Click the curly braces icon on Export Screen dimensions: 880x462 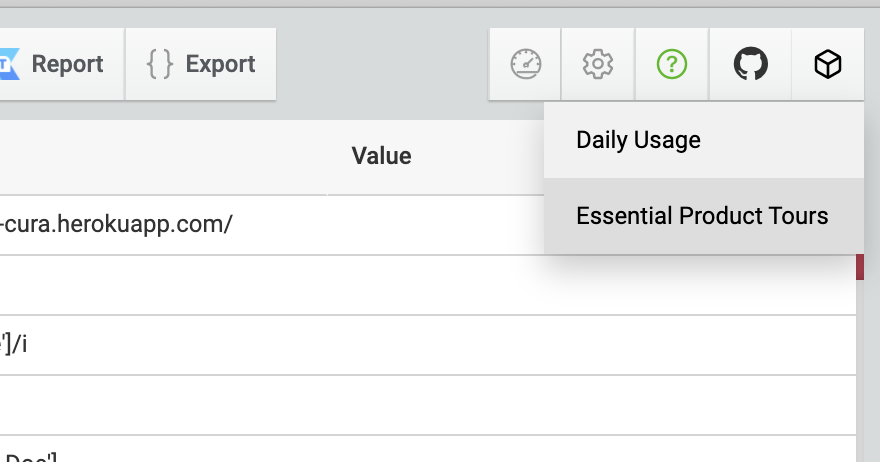click(x=159, y=64)
